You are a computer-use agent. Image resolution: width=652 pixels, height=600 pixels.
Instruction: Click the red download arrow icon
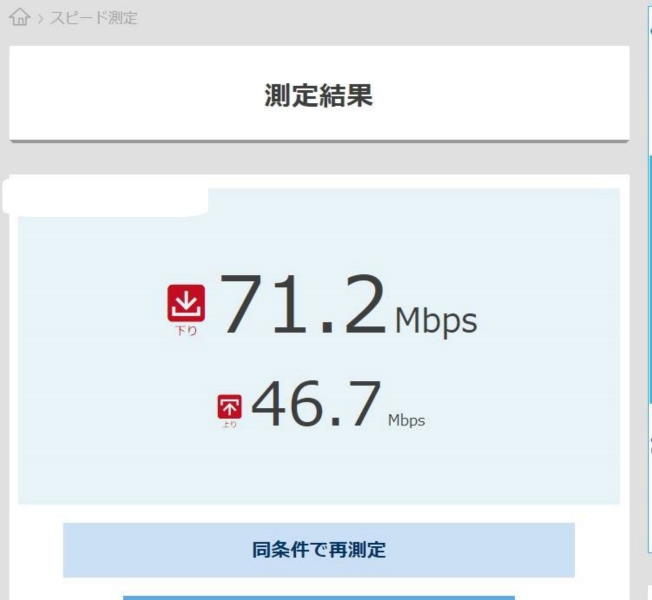pyautogui.click(x=186, y=303)
